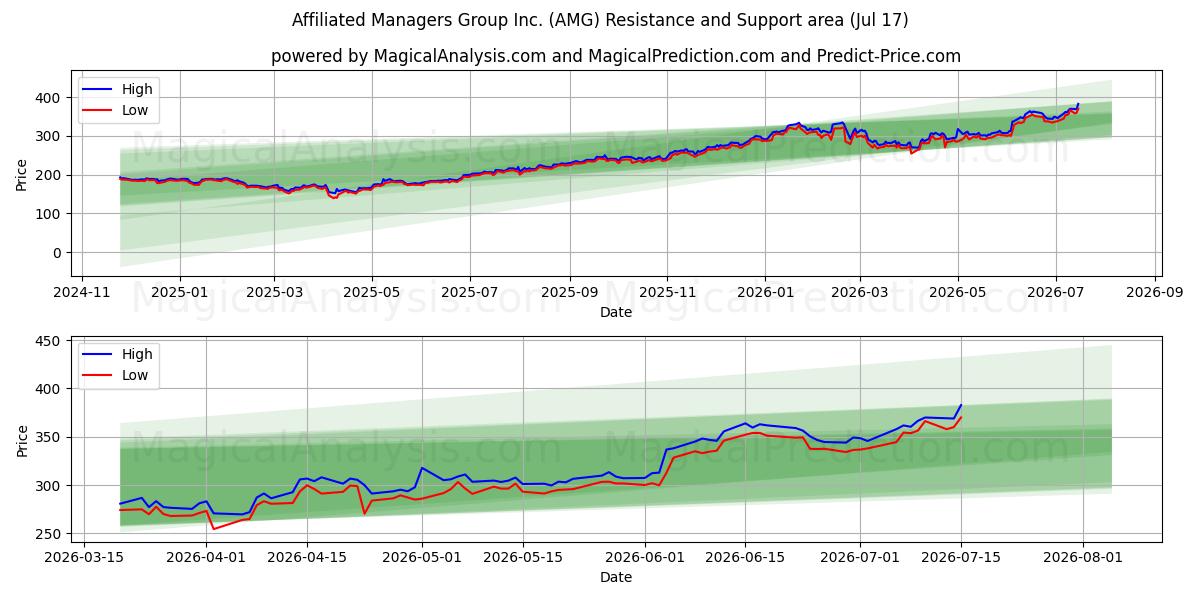Image resolution: width=1200 pixels, height=600 pixels.
Task: Click the '2026-07-15' label on bottom chart
Action: (962, 558)
